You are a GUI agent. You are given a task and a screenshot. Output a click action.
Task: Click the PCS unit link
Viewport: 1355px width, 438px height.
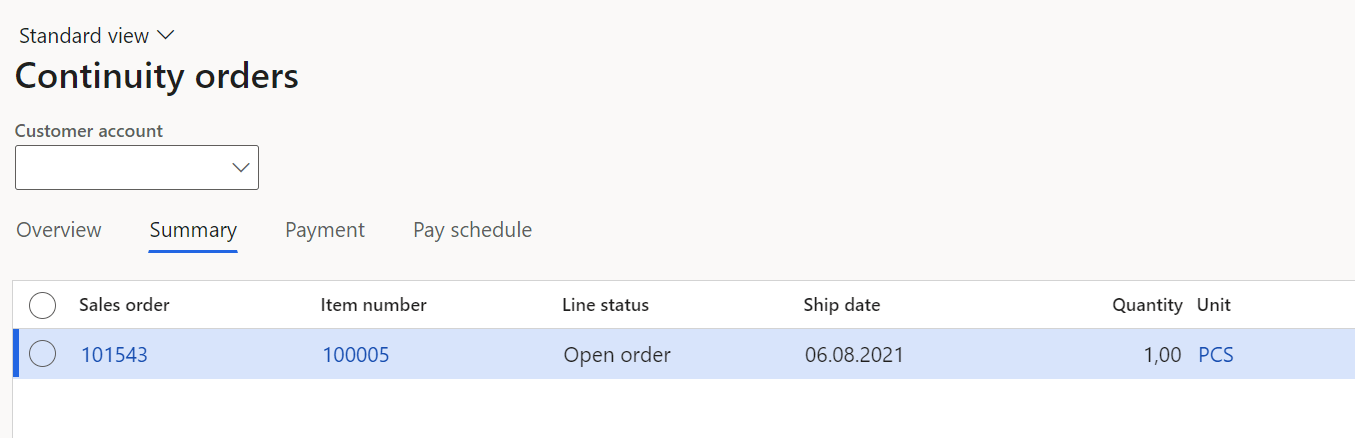click(1216, 355)
